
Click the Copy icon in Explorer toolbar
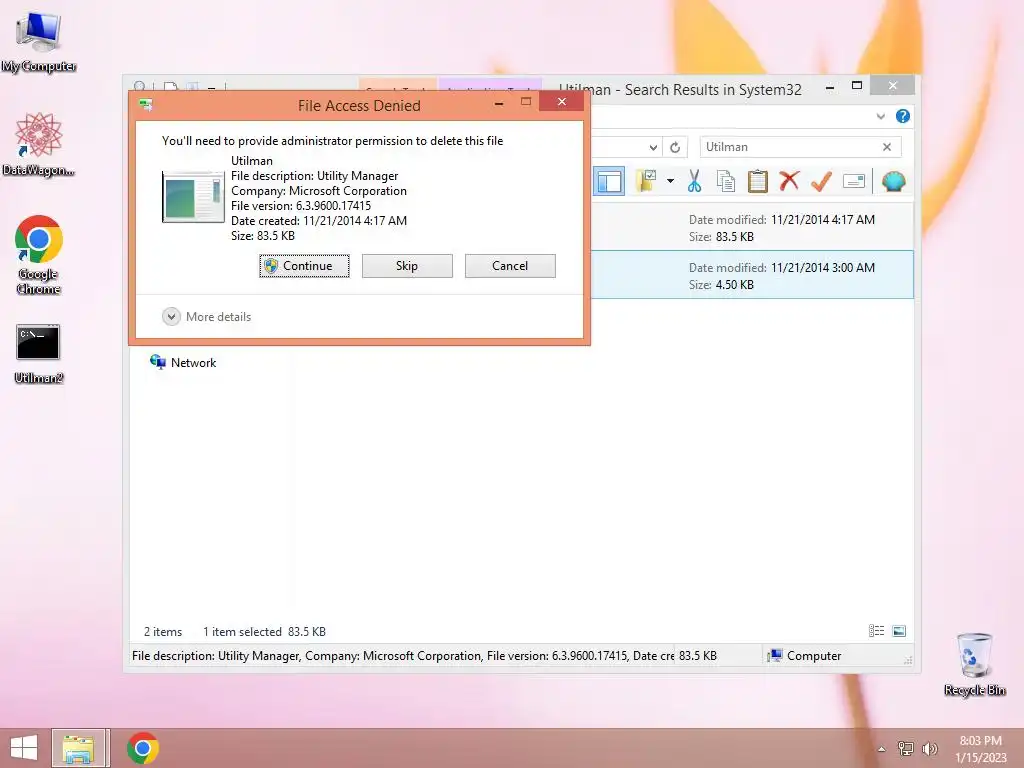pyautogui.click(x=726, y=181)
